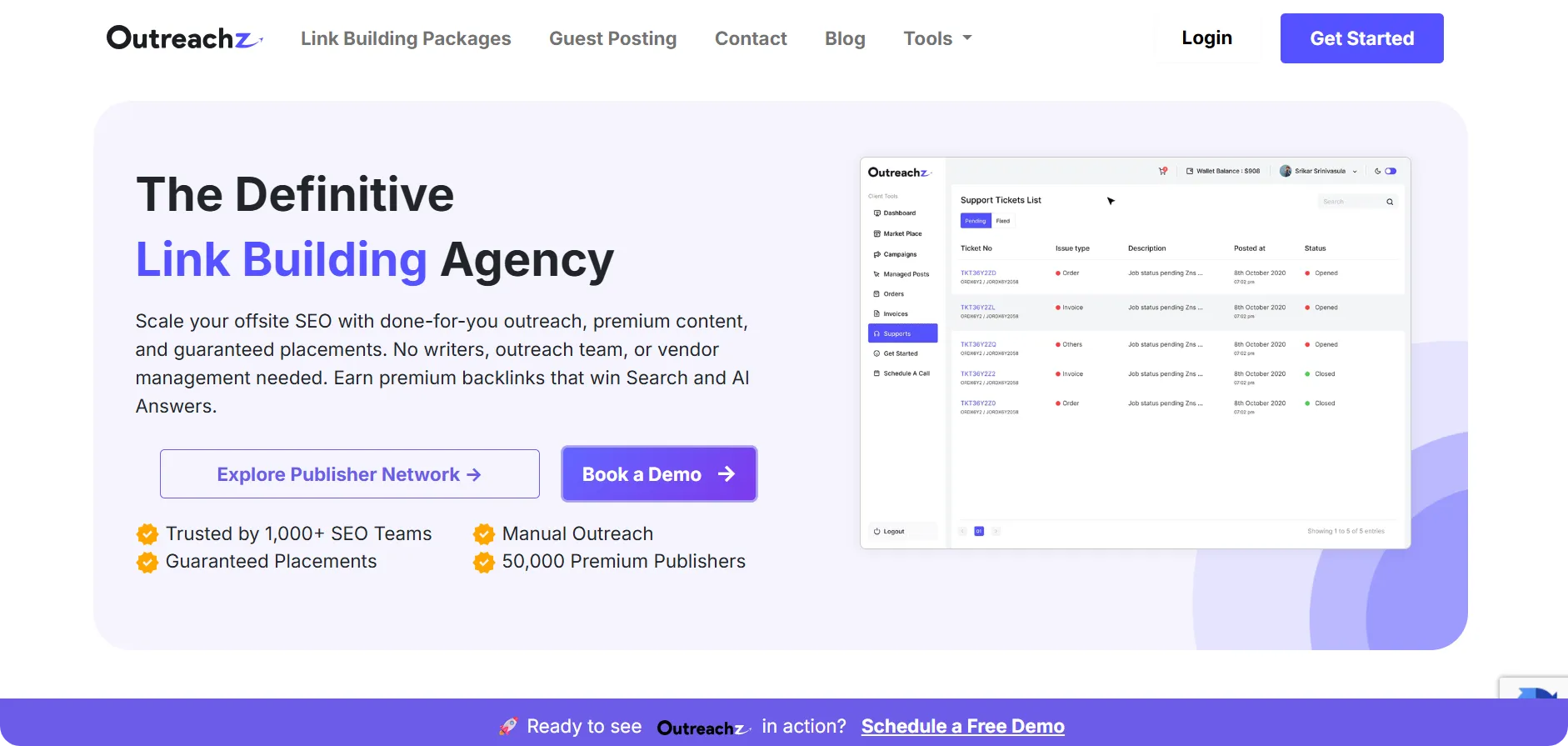
Task: Click the badge beside Manual Outreach
Action: (x=484, y=533)
